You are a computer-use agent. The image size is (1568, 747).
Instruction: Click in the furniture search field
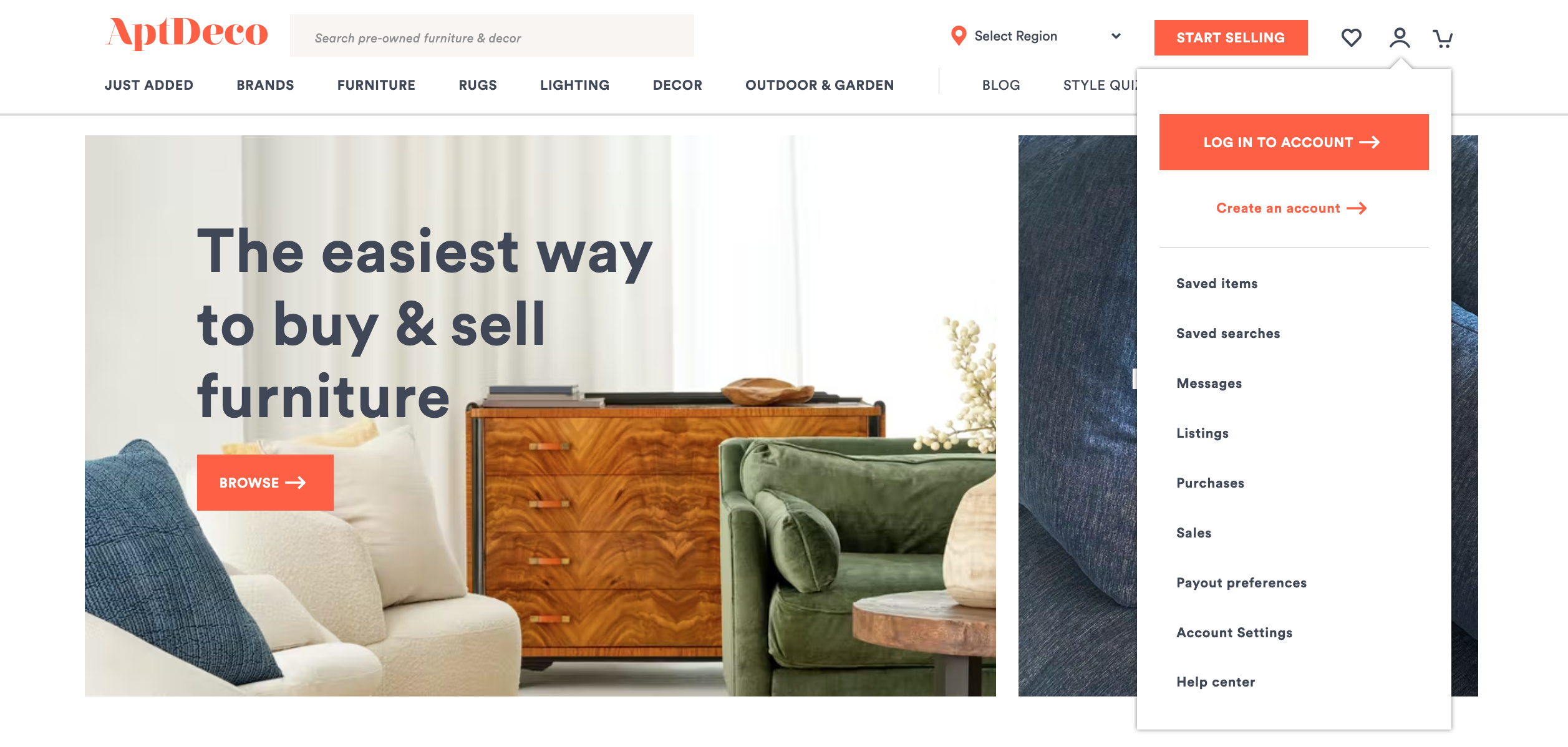[491, 36]
